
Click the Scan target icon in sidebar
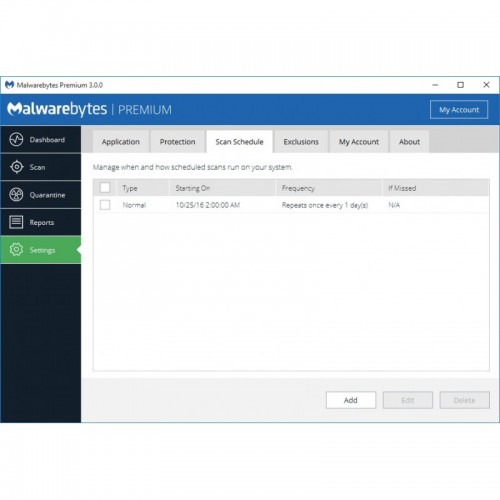click(x=16, y=167)
